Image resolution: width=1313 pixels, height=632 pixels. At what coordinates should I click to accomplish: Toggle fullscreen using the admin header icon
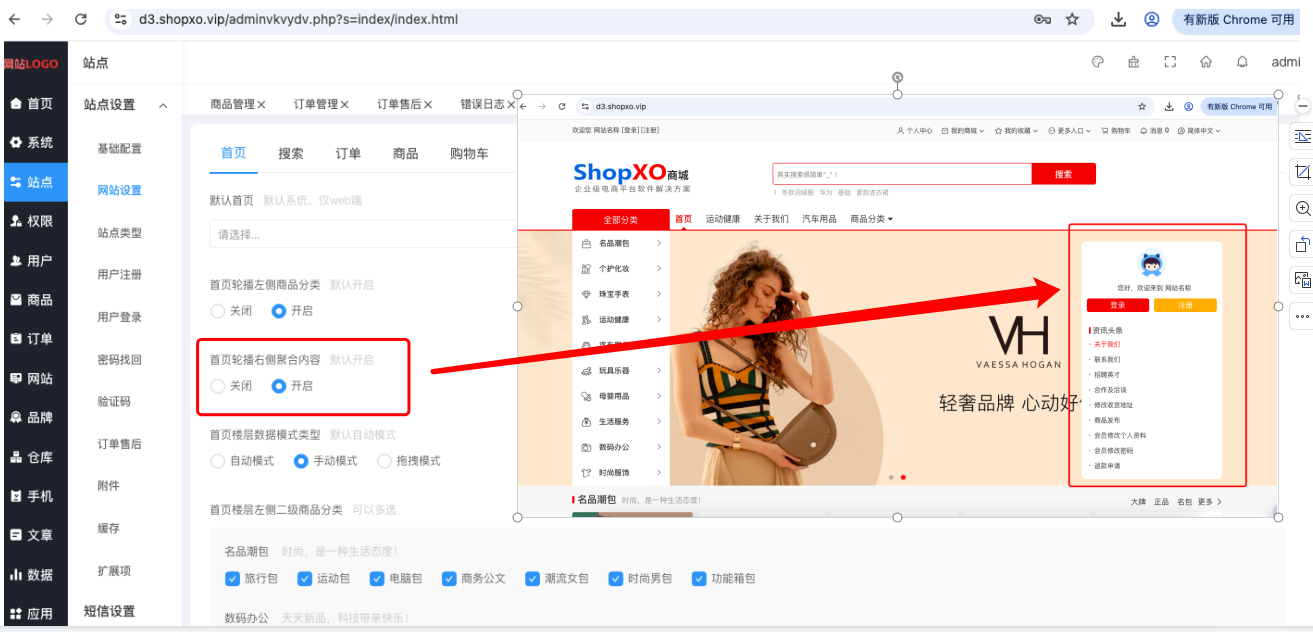pyautogui.click(x=1170, y=62)
